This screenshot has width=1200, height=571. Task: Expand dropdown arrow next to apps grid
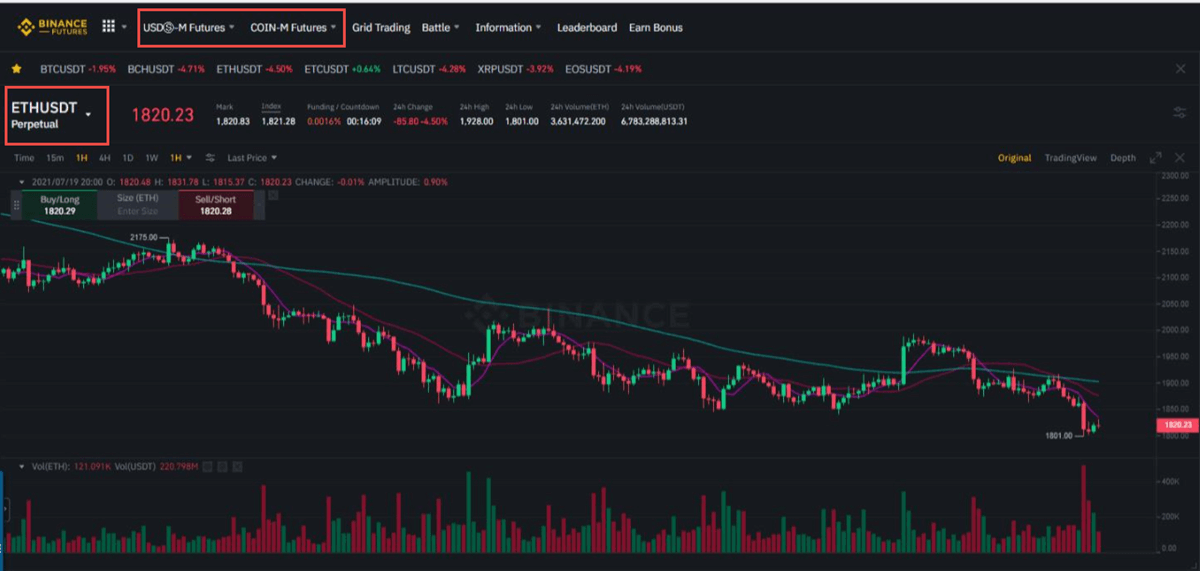[125, 28]
